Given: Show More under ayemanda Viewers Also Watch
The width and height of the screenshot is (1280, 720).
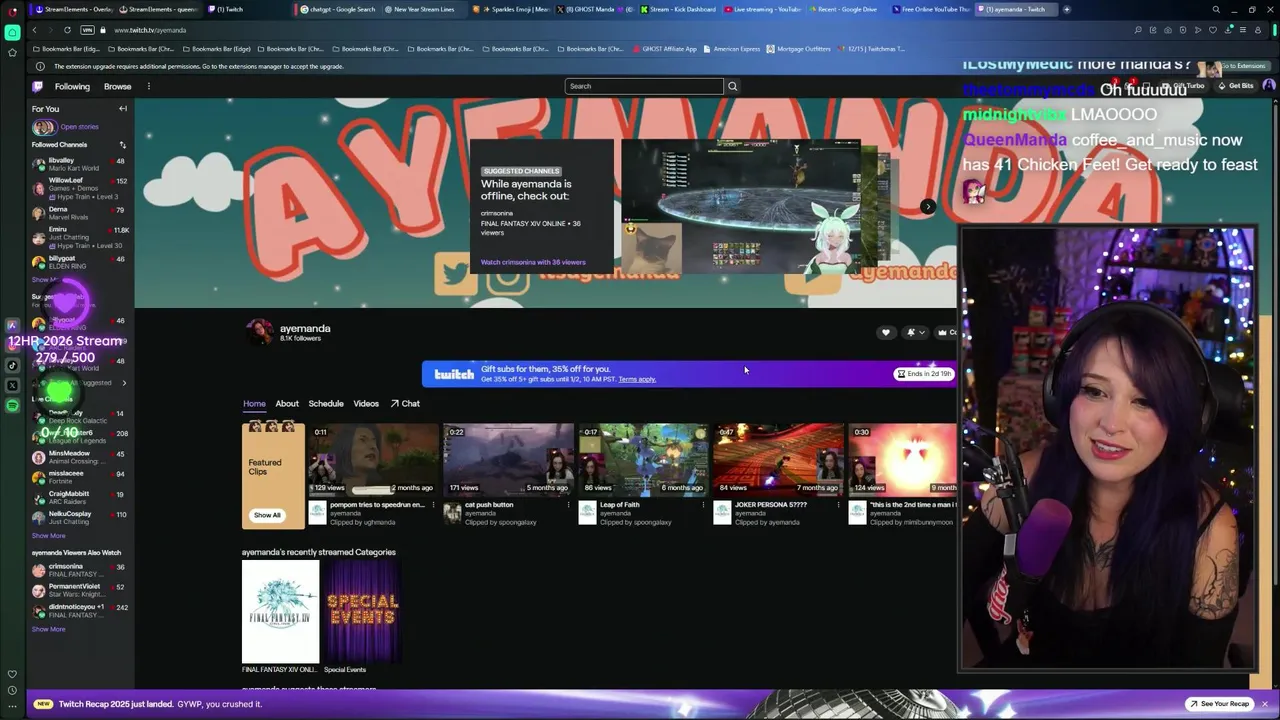Looking at the screenshot, I should 48,629.
